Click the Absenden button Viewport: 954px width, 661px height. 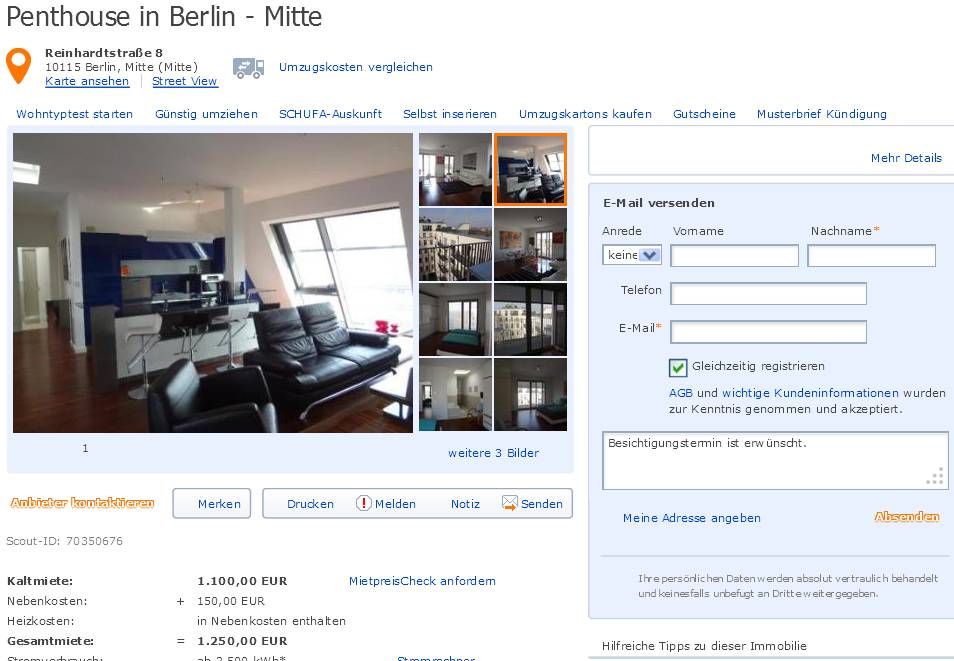click(x=907, y=517)
